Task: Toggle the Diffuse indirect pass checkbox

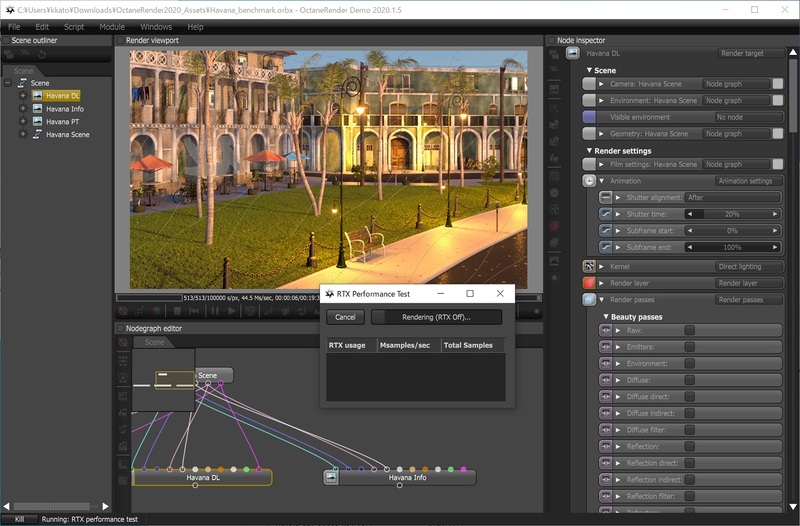Action: pyautogui.click(x=690, y=413)
